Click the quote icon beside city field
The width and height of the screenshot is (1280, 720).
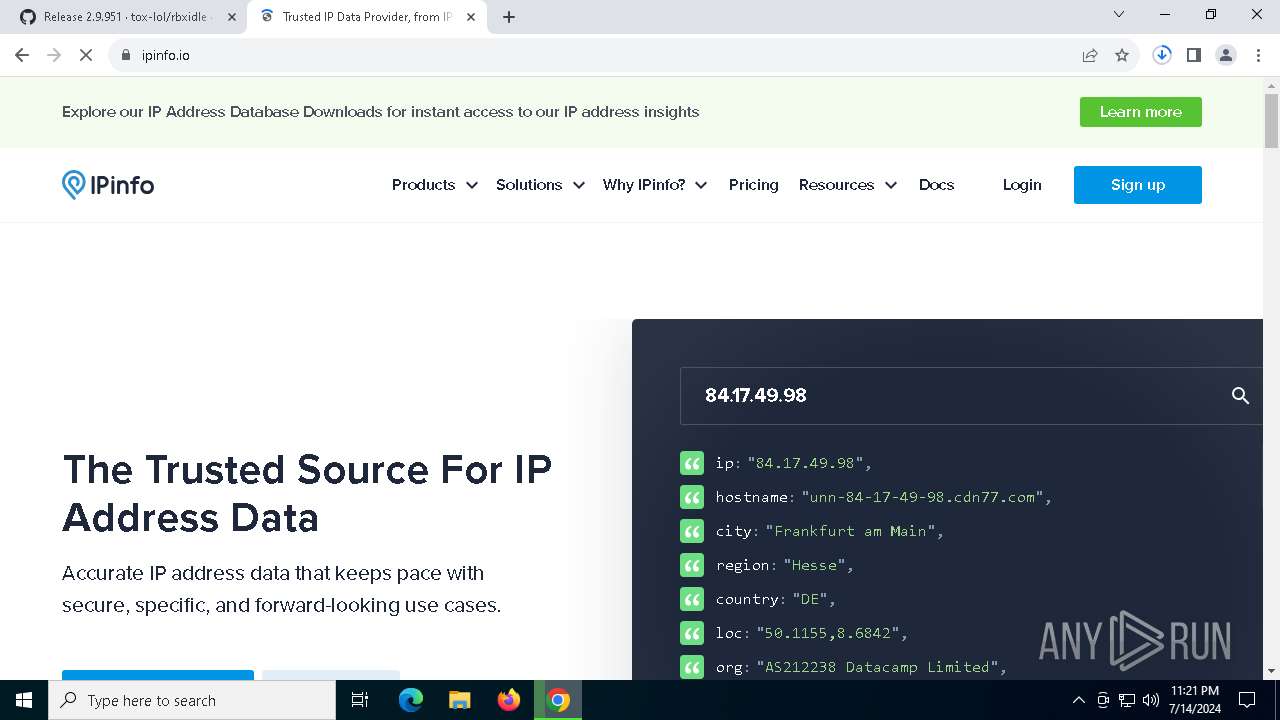[x=692, y=531]
